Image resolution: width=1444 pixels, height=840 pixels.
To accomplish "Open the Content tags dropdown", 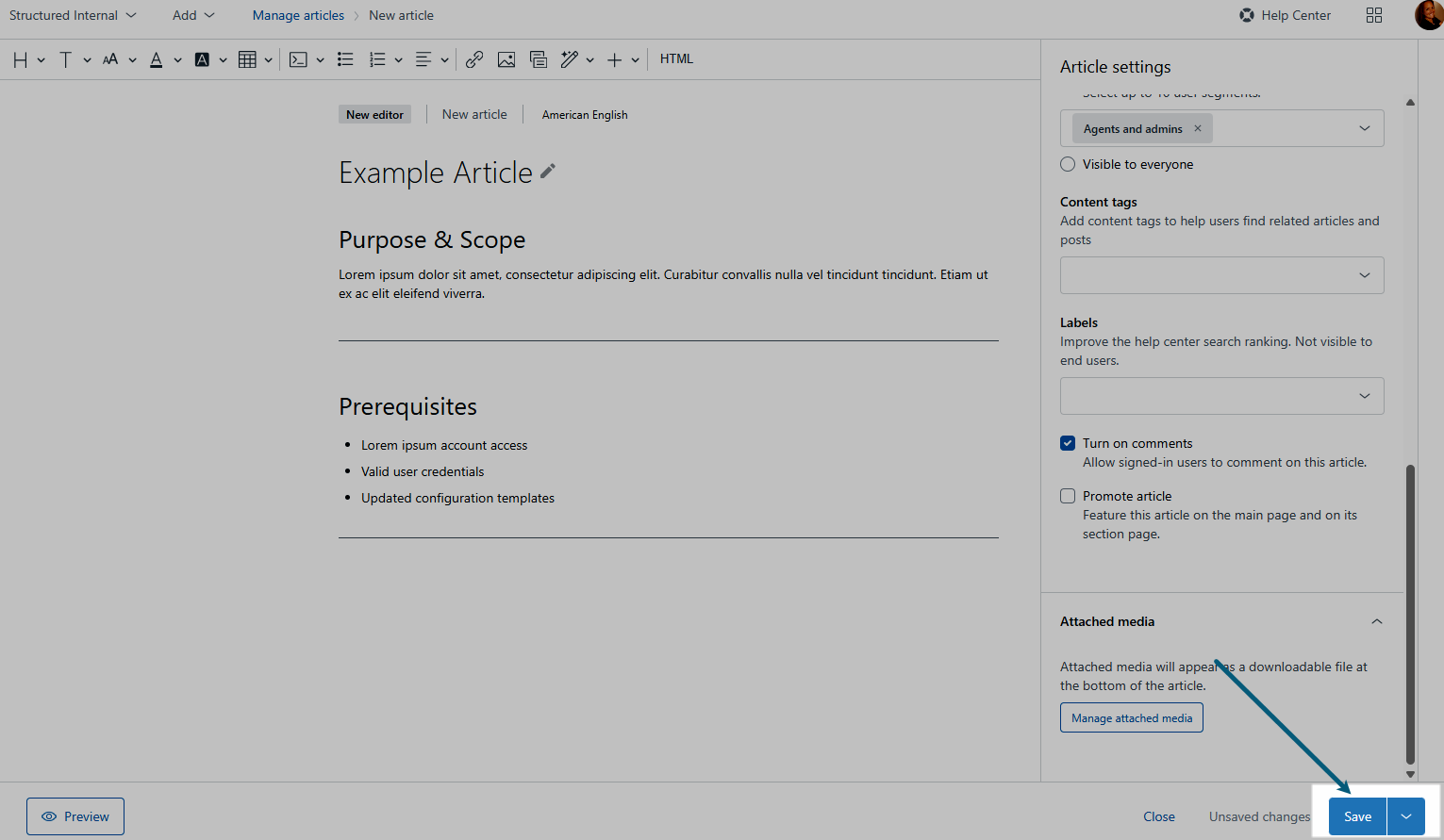I will click(1221, 275).
